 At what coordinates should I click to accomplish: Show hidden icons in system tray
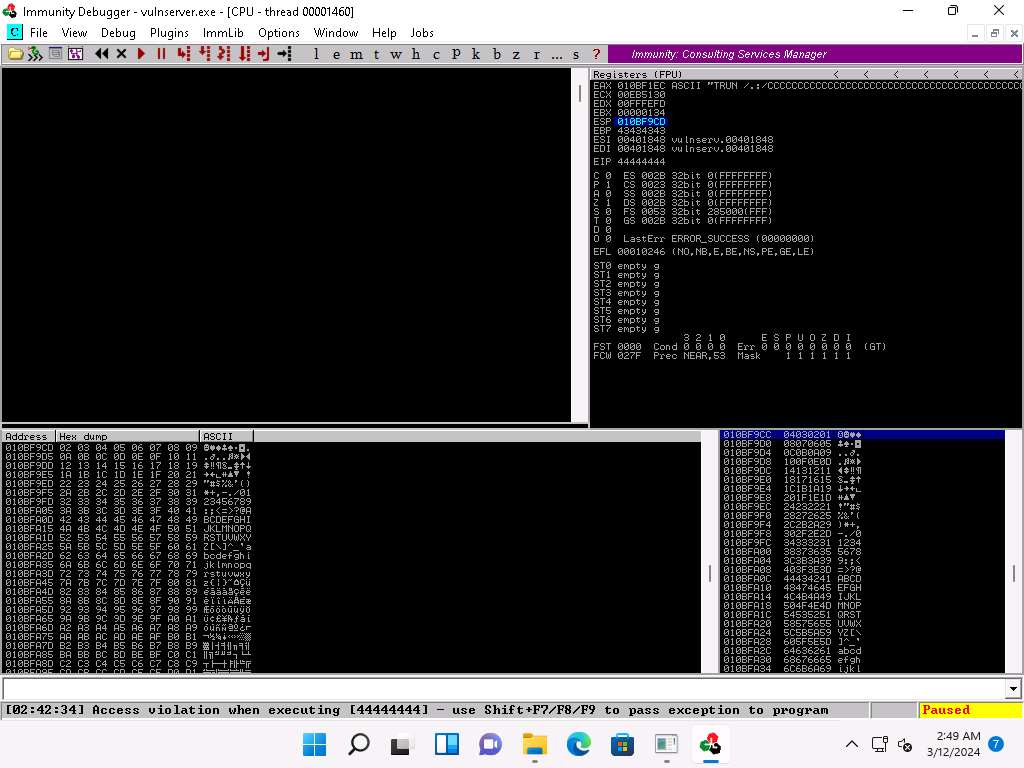pos(852,744)
